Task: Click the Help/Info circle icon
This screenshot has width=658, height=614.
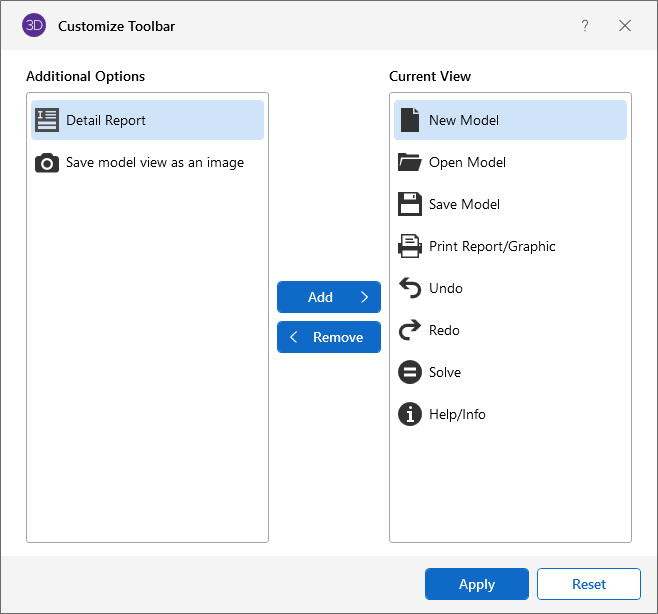Action: (x=410, y=414)
